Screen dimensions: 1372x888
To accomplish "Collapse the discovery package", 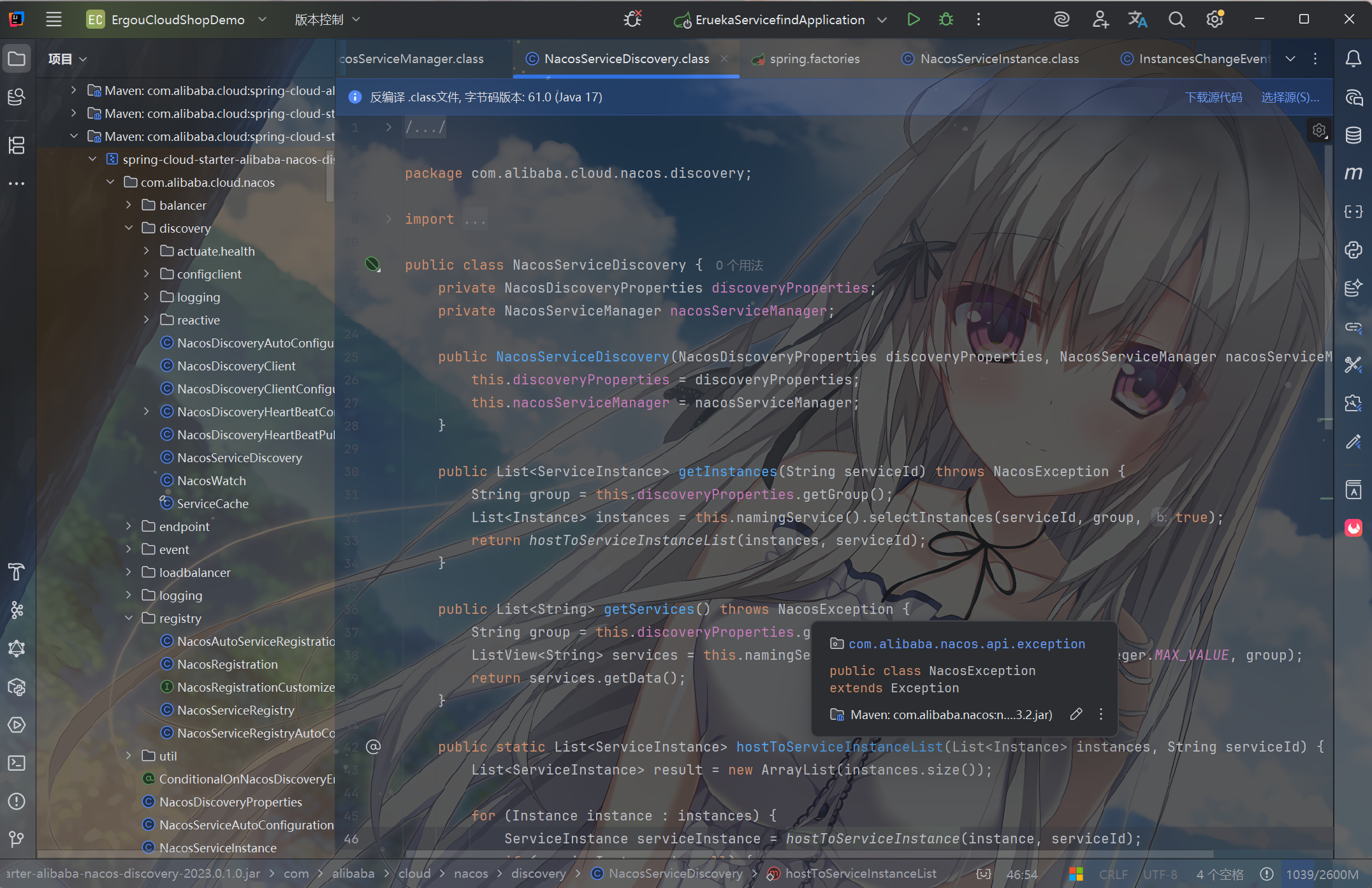I will click(129, 228).
